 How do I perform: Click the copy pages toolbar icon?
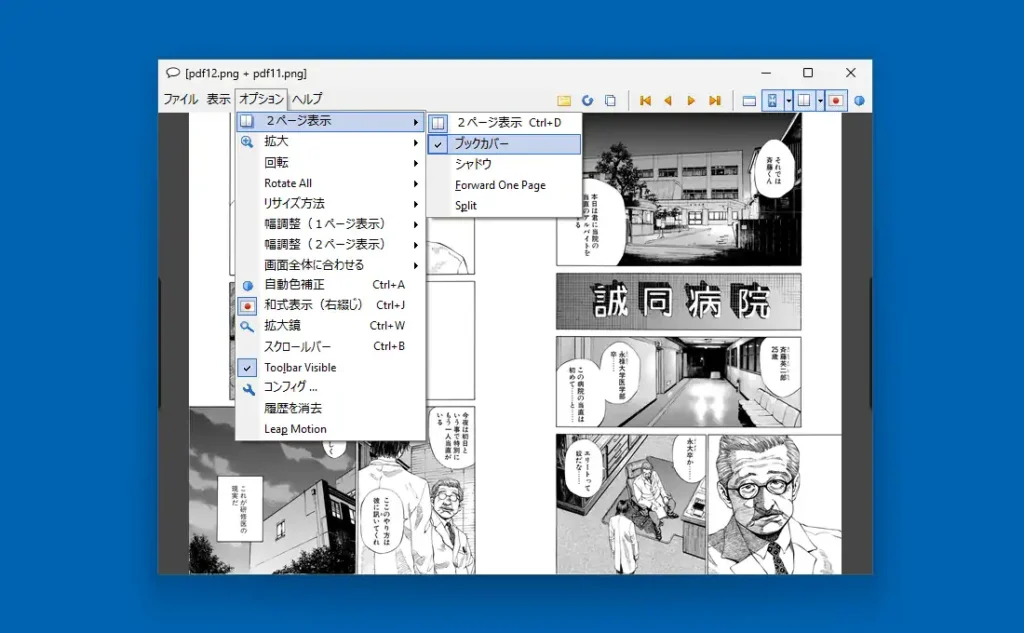coord(609,99)
